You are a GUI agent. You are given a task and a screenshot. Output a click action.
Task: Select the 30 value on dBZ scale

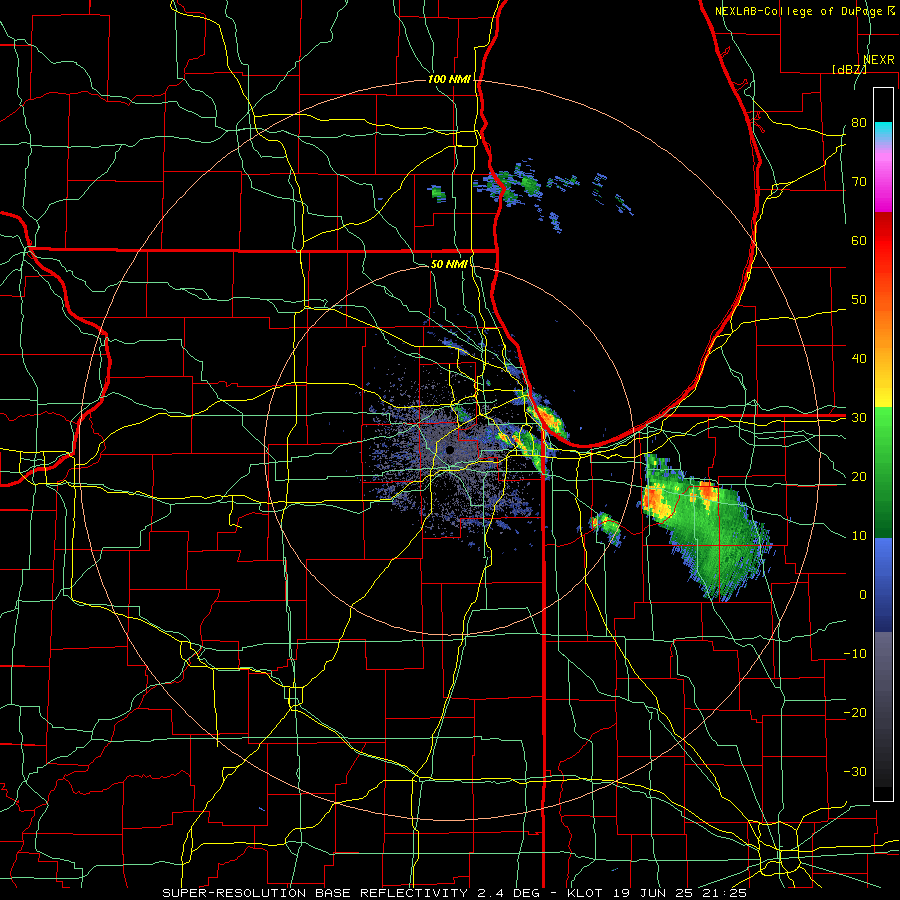pyautogui.click(x=859, y=418)
